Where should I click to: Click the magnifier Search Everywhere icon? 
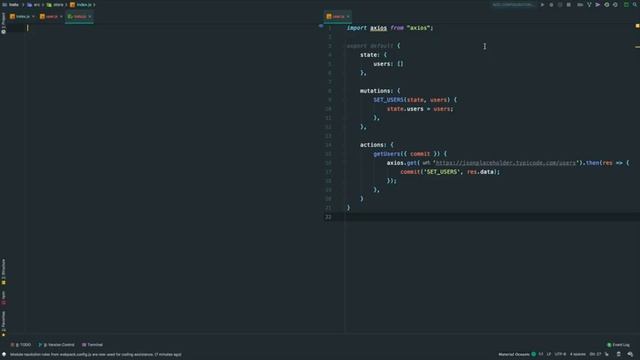[x=635, y=5]
